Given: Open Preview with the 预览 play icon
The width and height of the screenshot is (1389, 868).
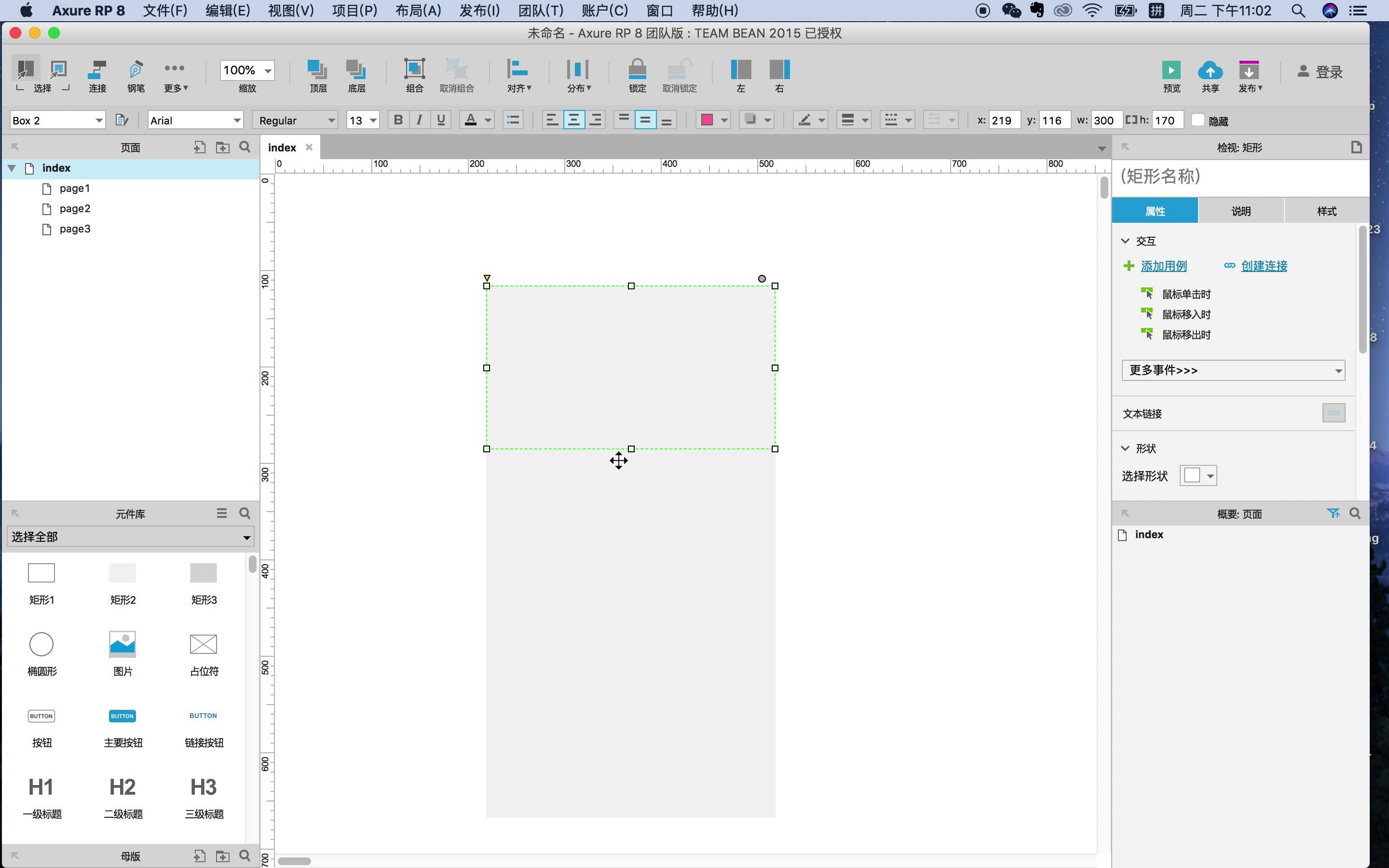Looking at the screenshot, I should coord(1171,70).
